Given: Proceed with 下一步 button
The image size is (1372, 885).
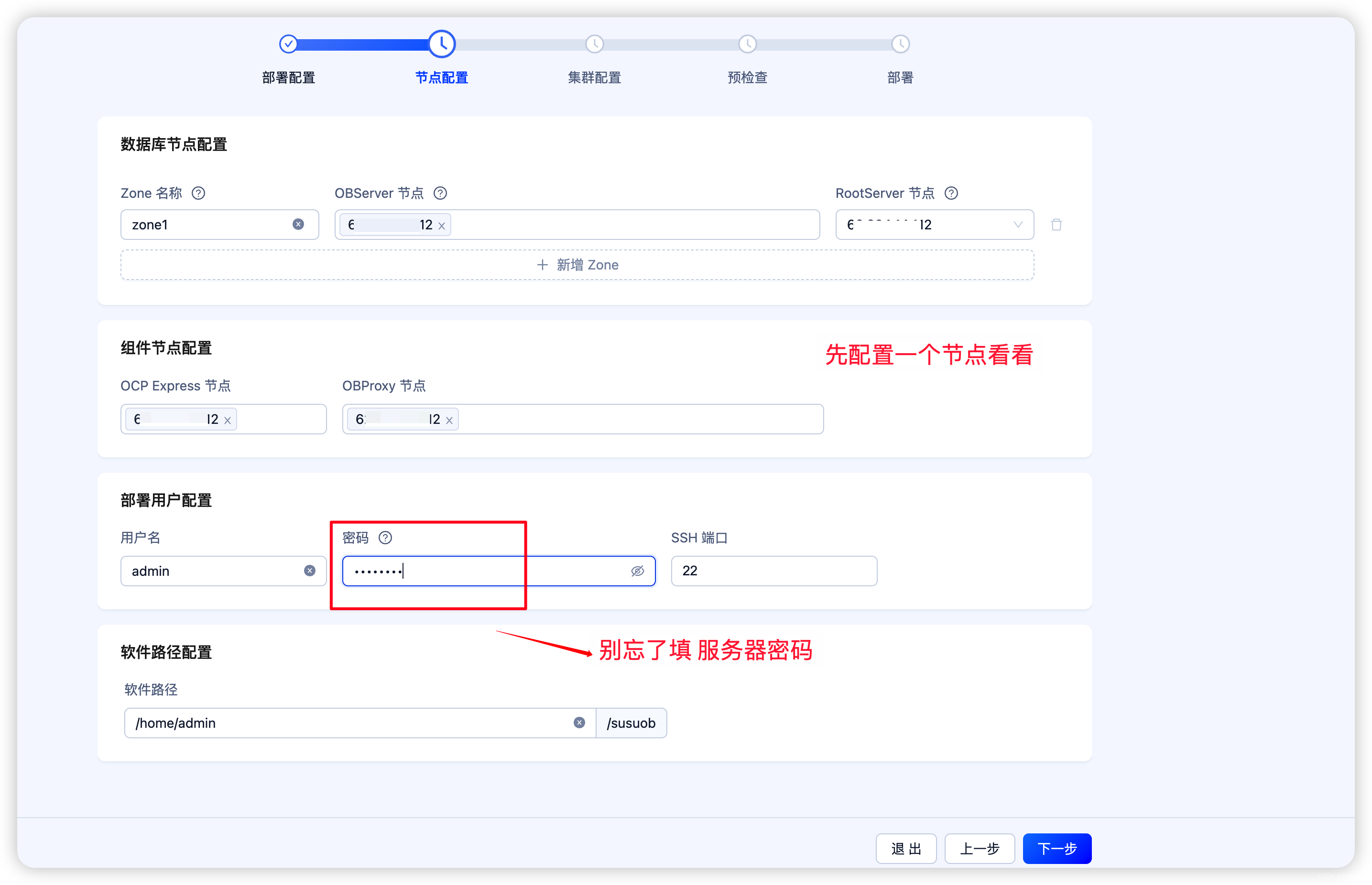Looking at the screenshot, I should (1056, 848).
